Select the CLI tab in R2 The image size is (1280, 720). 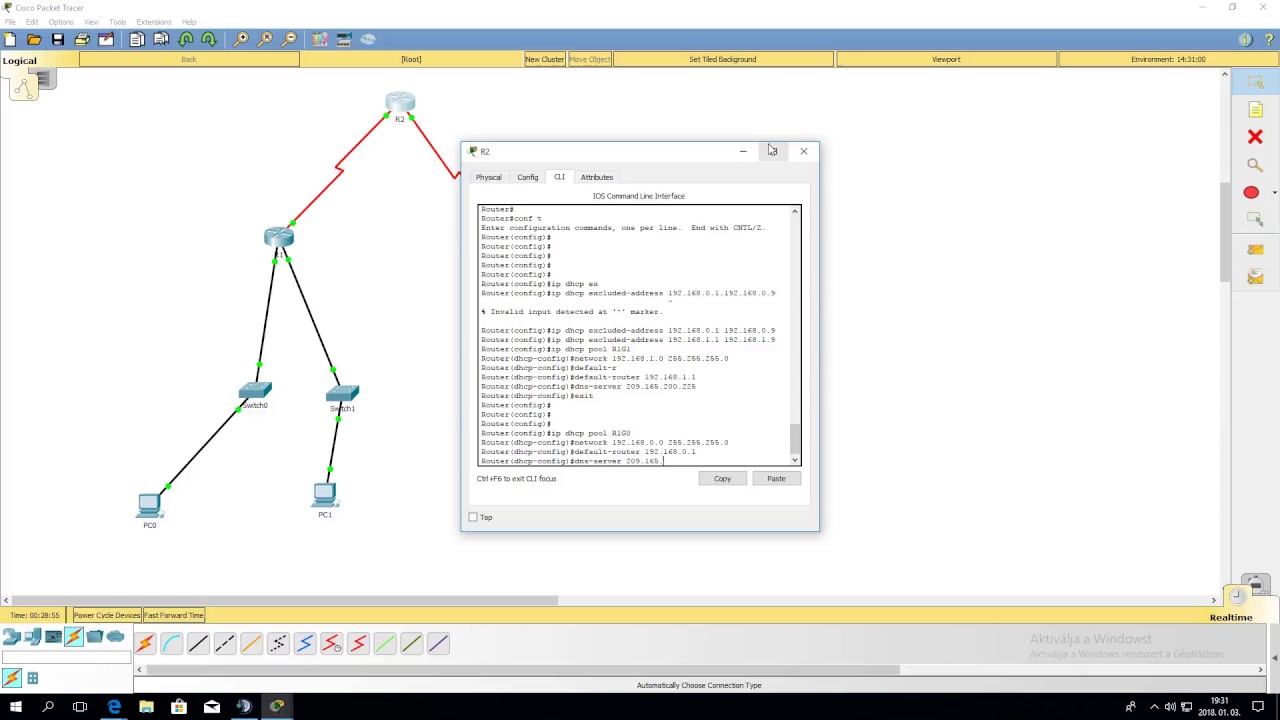click(x=559, y=177)
